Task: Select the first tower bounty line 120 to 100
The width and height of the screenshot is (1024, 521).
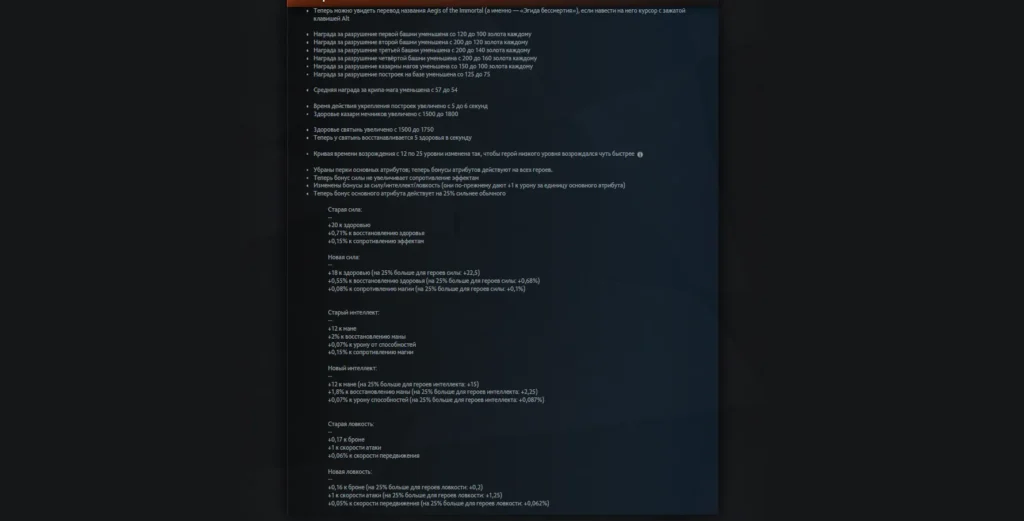Action: (x=423, y=34)
